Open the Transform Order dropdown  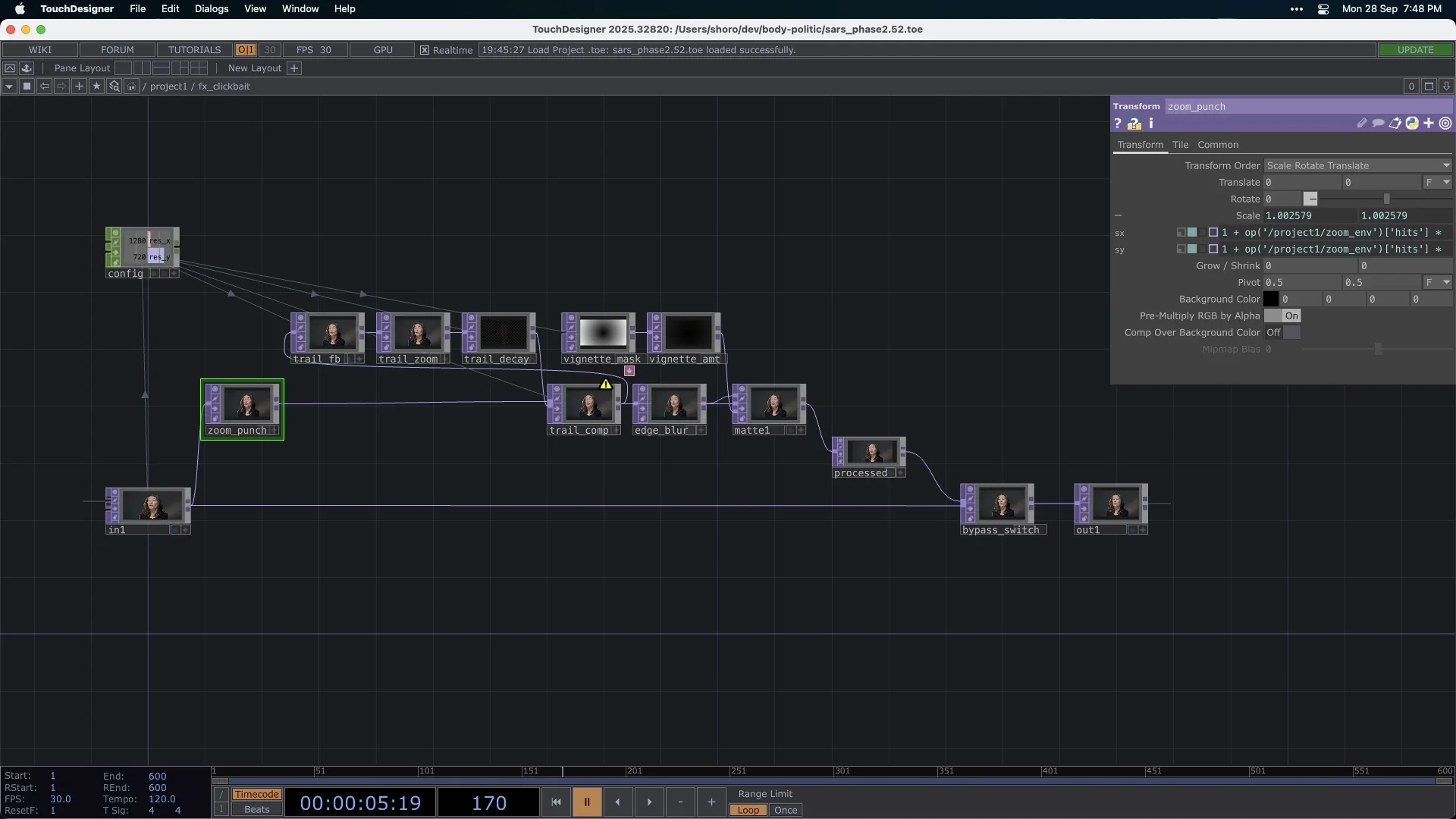1357,166
